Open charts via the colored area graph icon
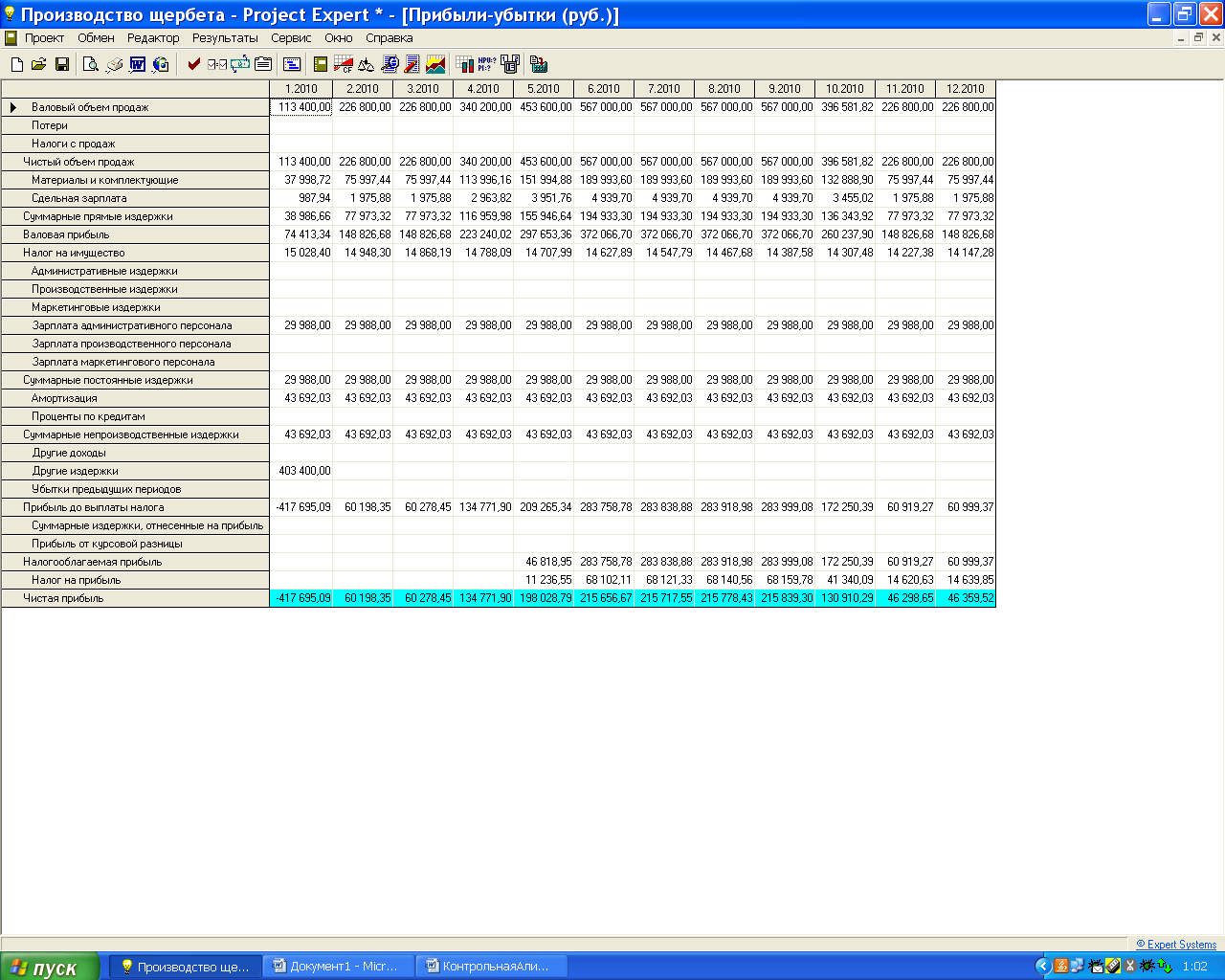The image size is (1225, 980). (x=435, y=64)
